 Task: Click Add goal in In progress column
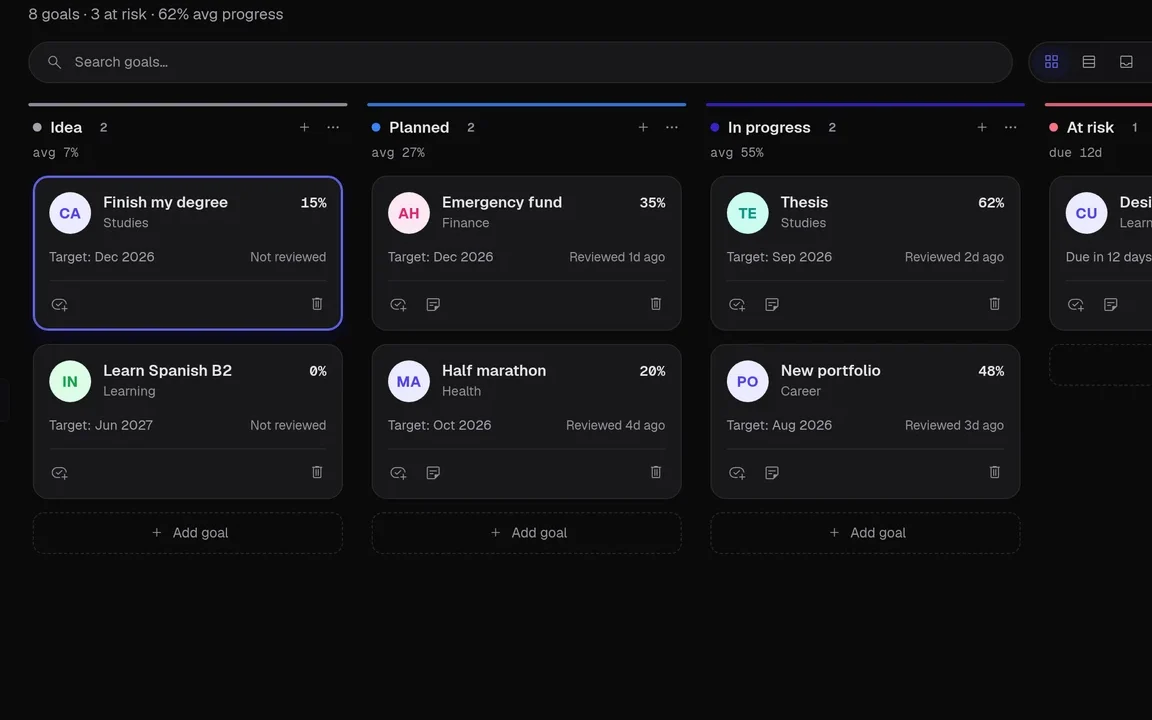coord(865,533)
